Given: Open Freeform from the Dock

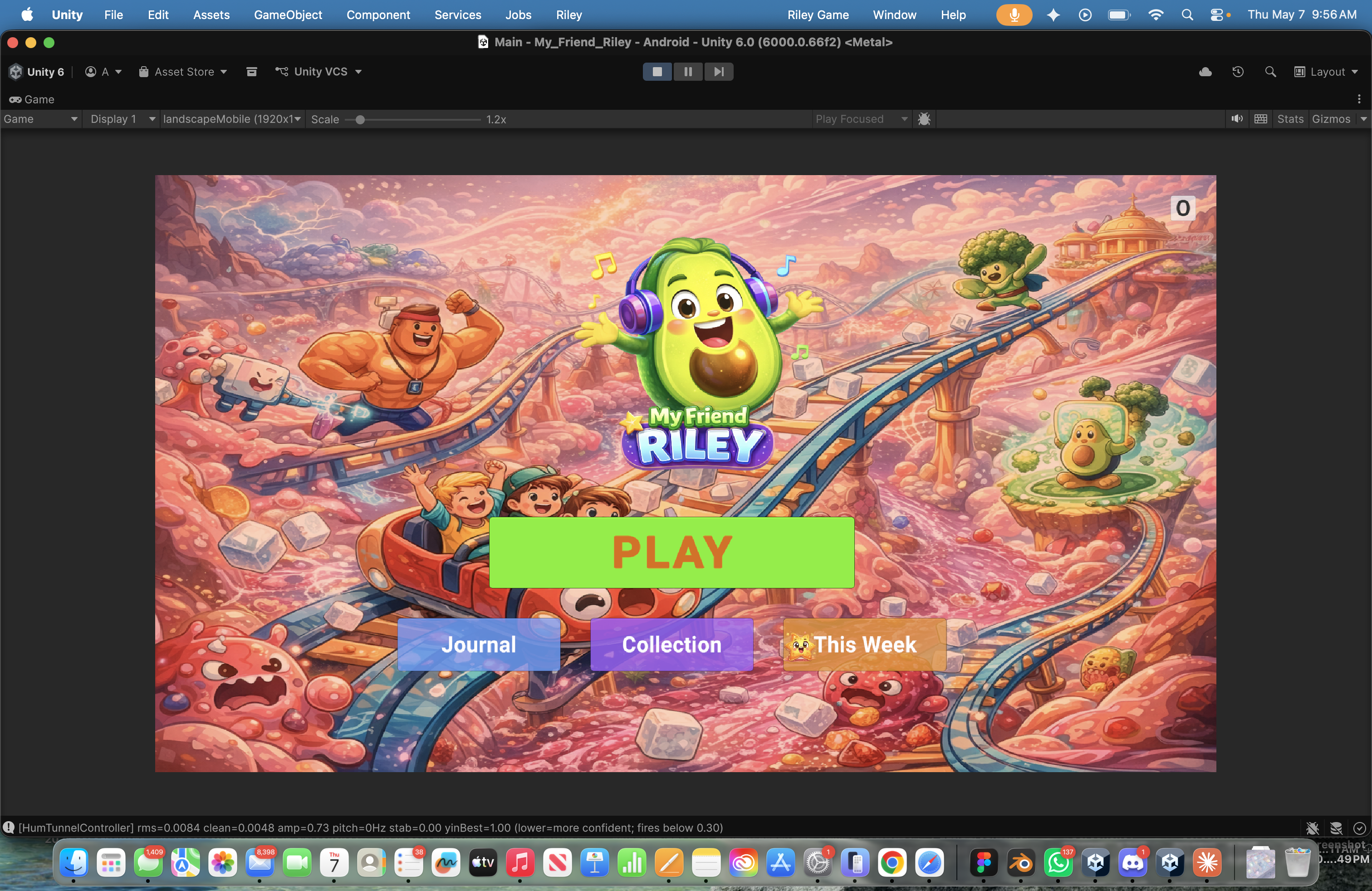Looking at the screenshot, I should point(446,863).
